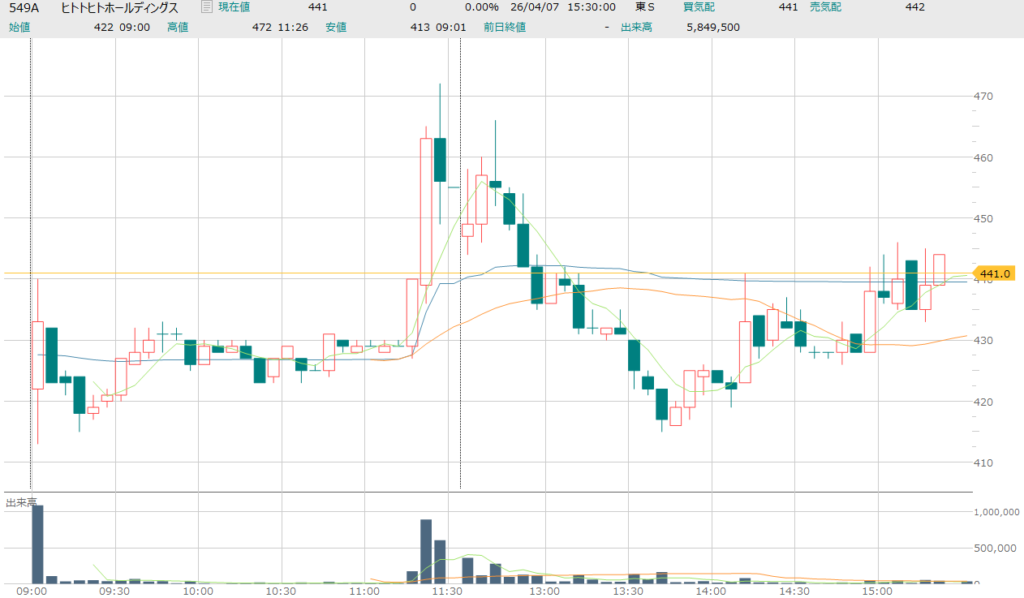
Task: Click the 始値 opening price label
Action: (x=20, y=27)
